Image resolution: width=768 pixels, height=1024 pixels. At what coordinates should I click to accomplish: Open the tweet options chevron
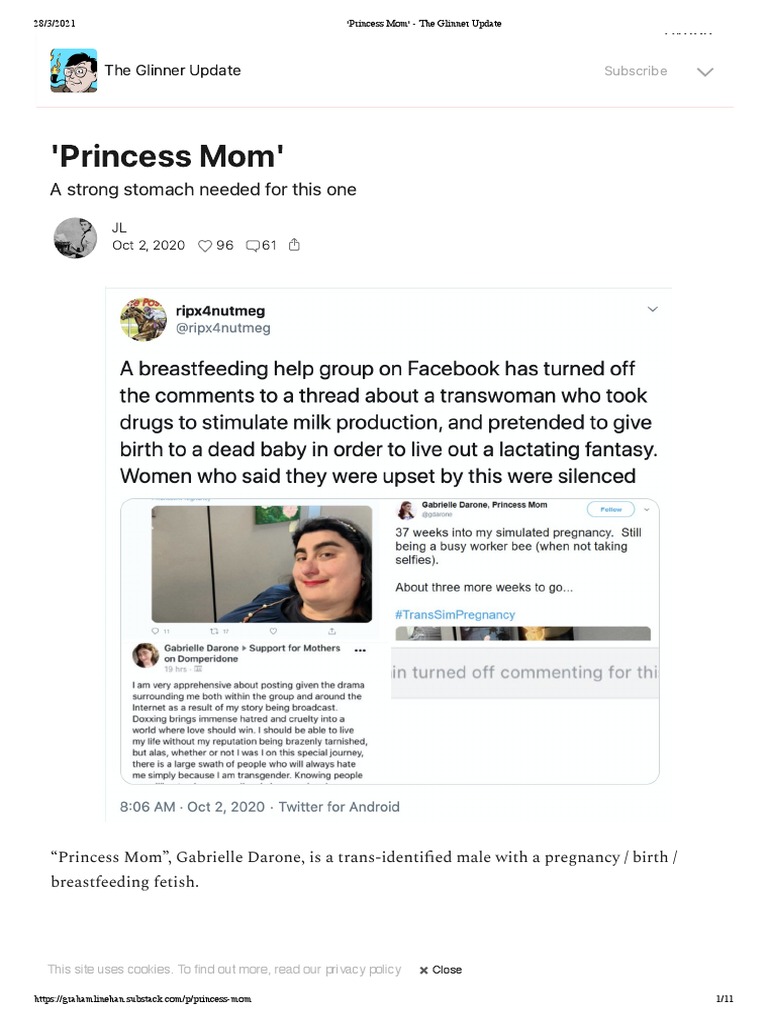(653, 308)
